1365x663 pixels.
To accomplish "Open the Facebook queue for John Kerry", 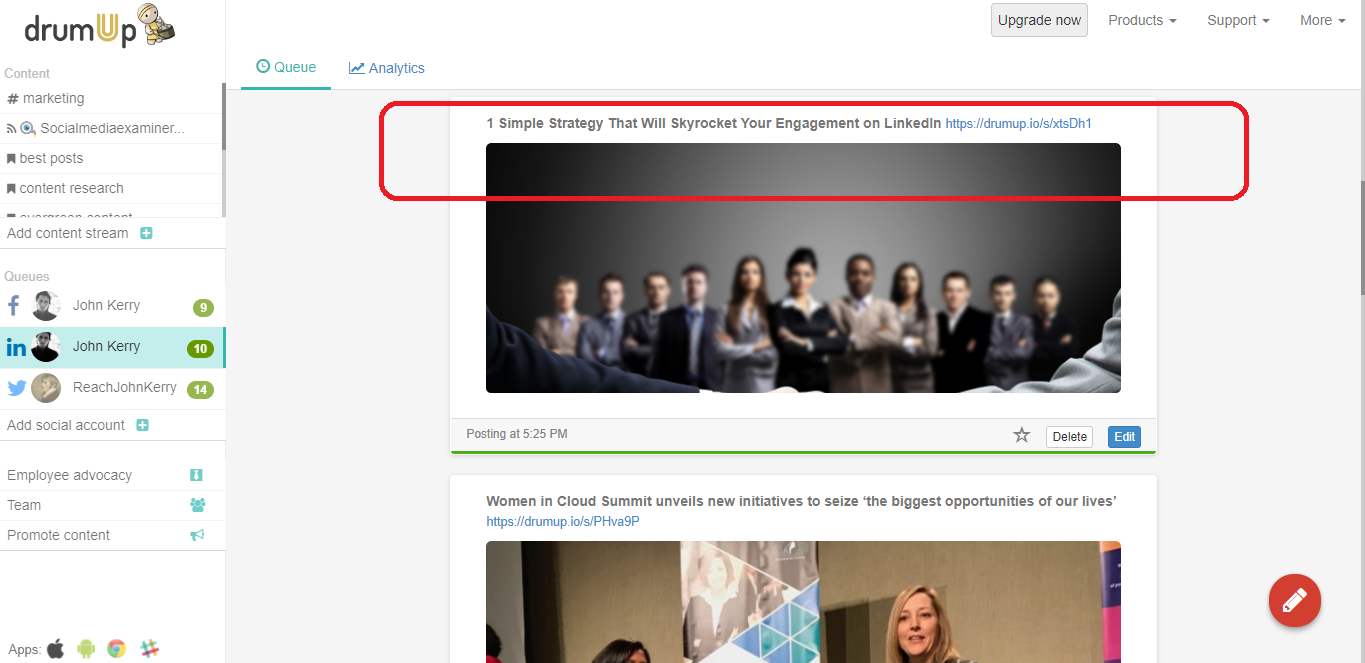I will click(x=112, y=306).
